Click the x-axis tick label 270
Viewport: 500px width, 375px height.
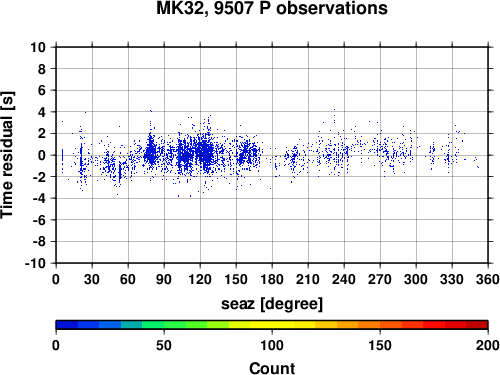click(x=380, y=279)
